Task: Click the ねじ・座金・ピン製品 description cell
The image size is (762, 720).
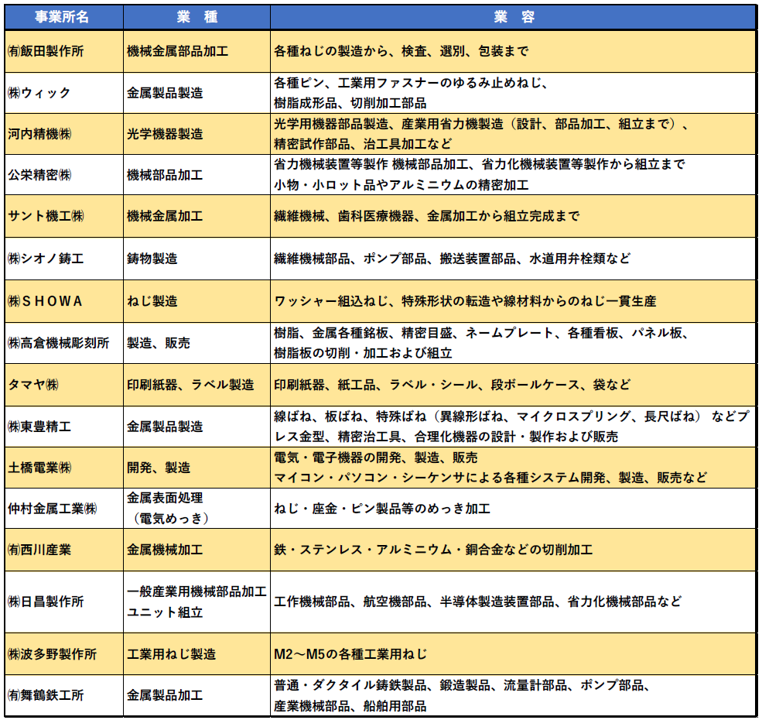Action: coord(513,509)
